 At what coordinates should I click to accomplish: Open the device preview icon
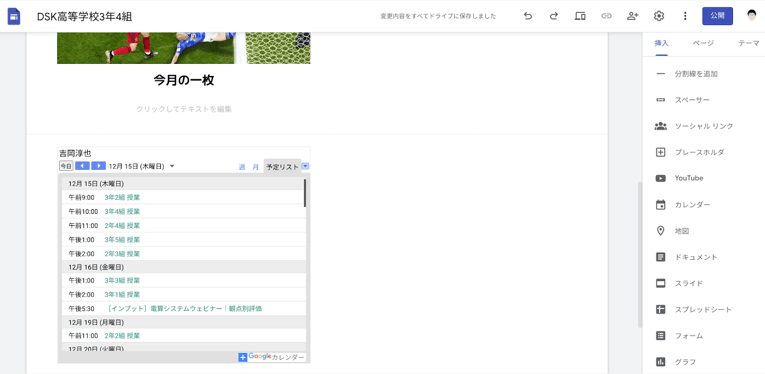coord(580,16)
